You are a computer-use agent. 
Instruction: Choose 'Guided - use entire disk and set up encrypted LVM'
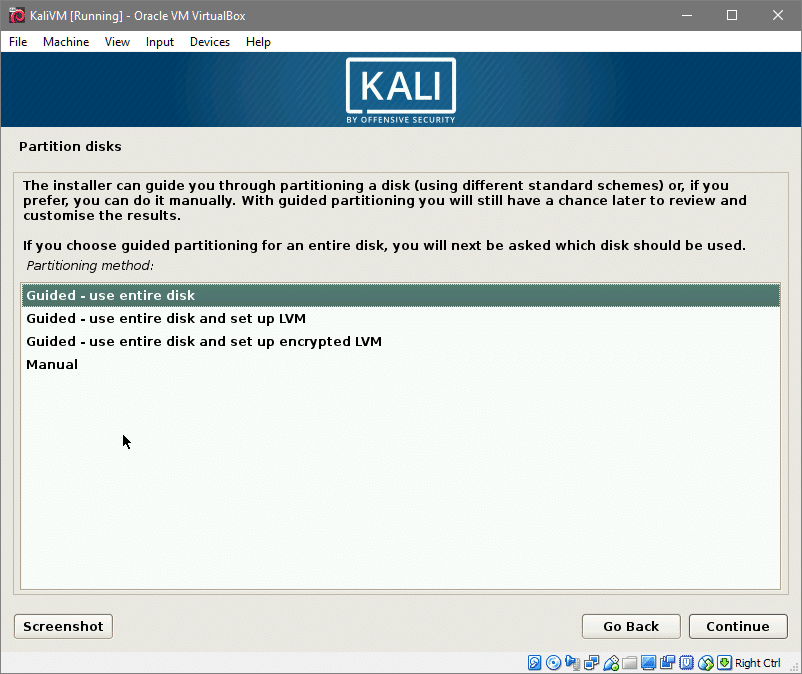pyautogui.click(x=401, y=342)
